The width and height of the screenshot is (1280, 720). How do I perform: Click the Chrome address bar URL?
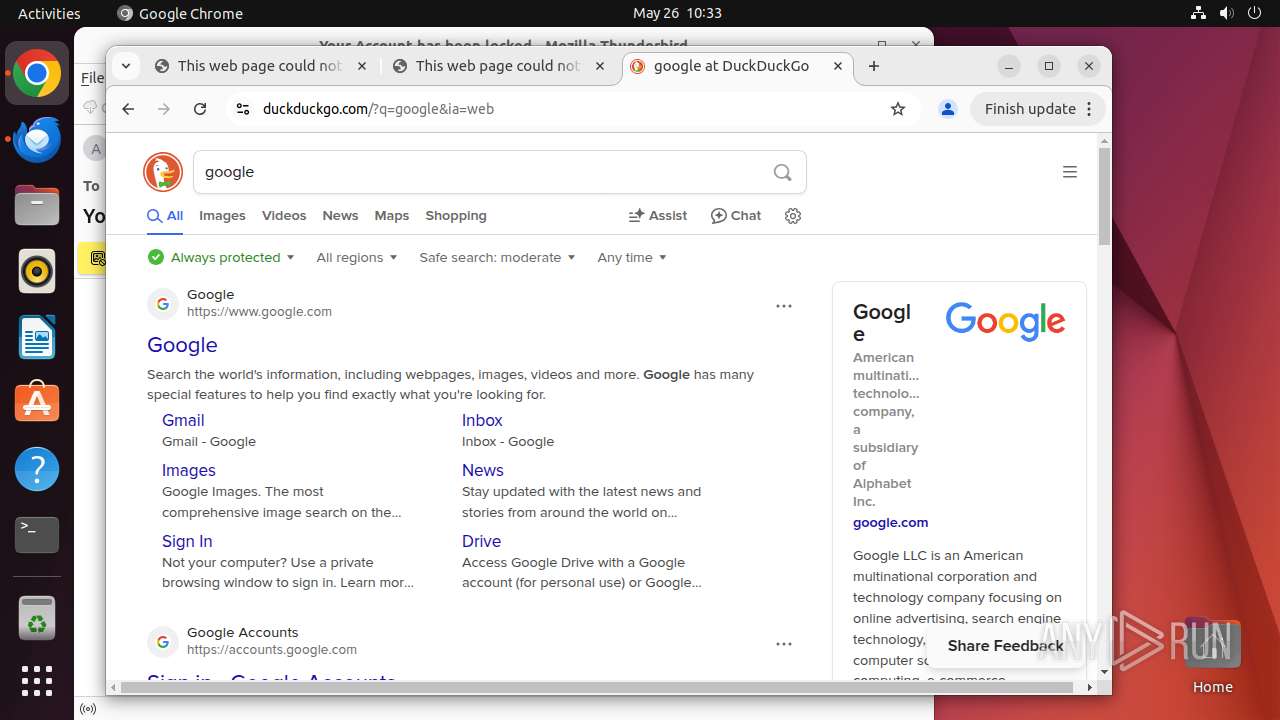click(378, 109)
